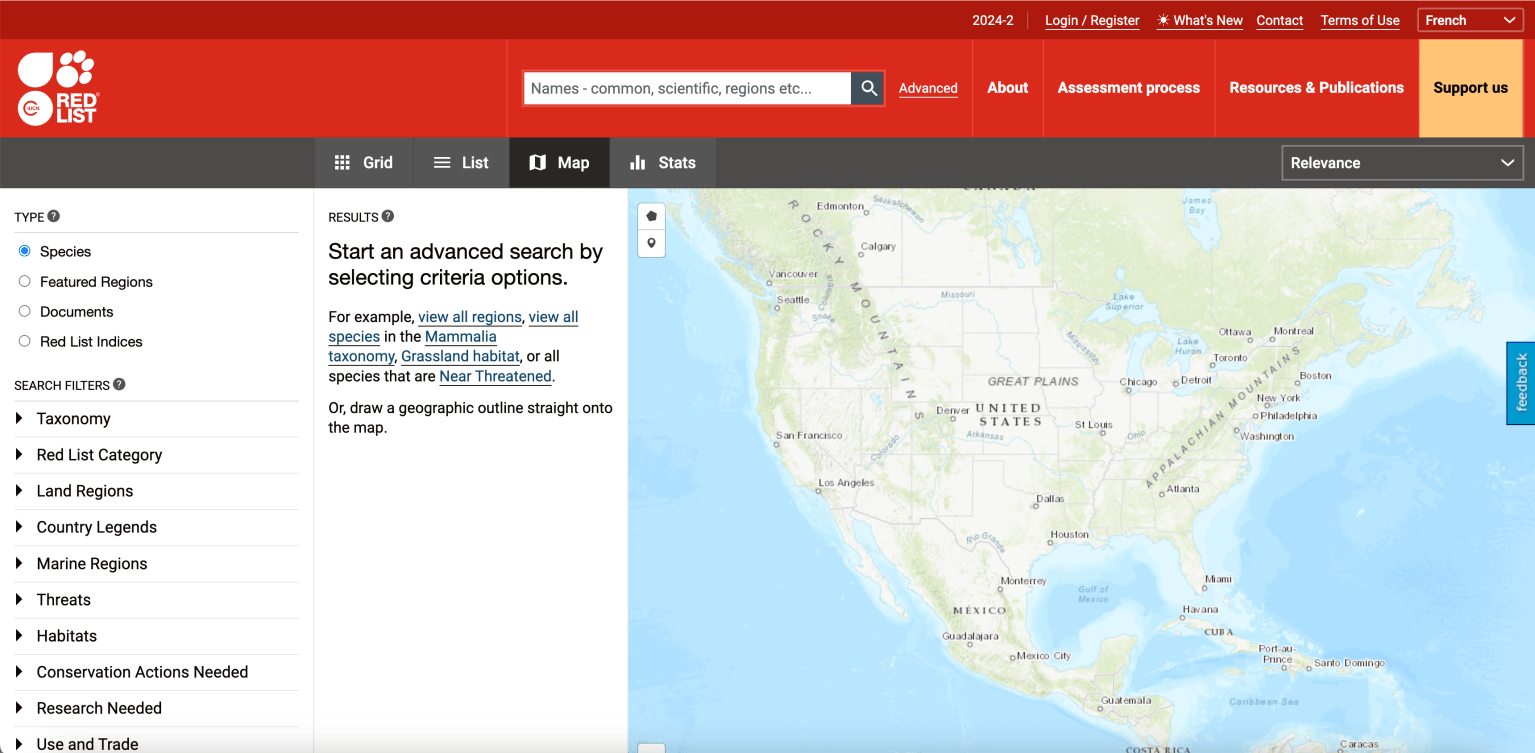Click the IUCN Red List logo

click(x=58, y=88)
